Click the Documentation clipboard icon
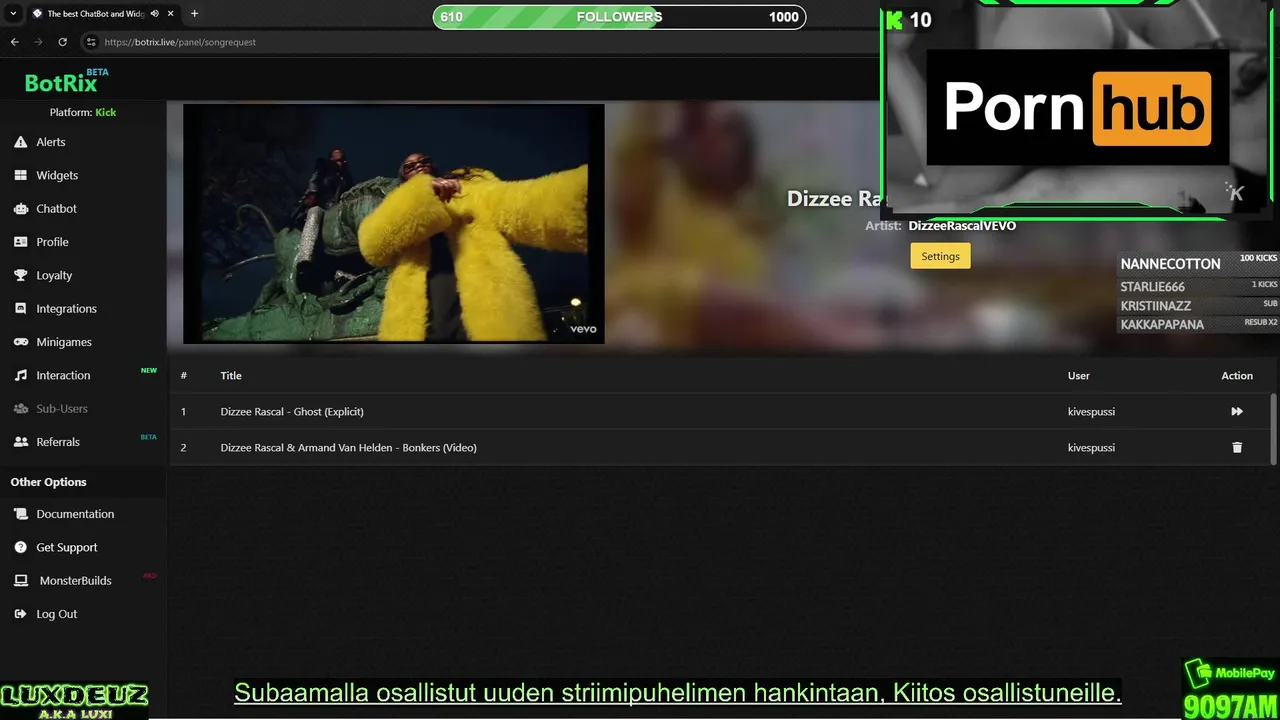The height and width of the screenshot is (720, 1280). [20, 514]
